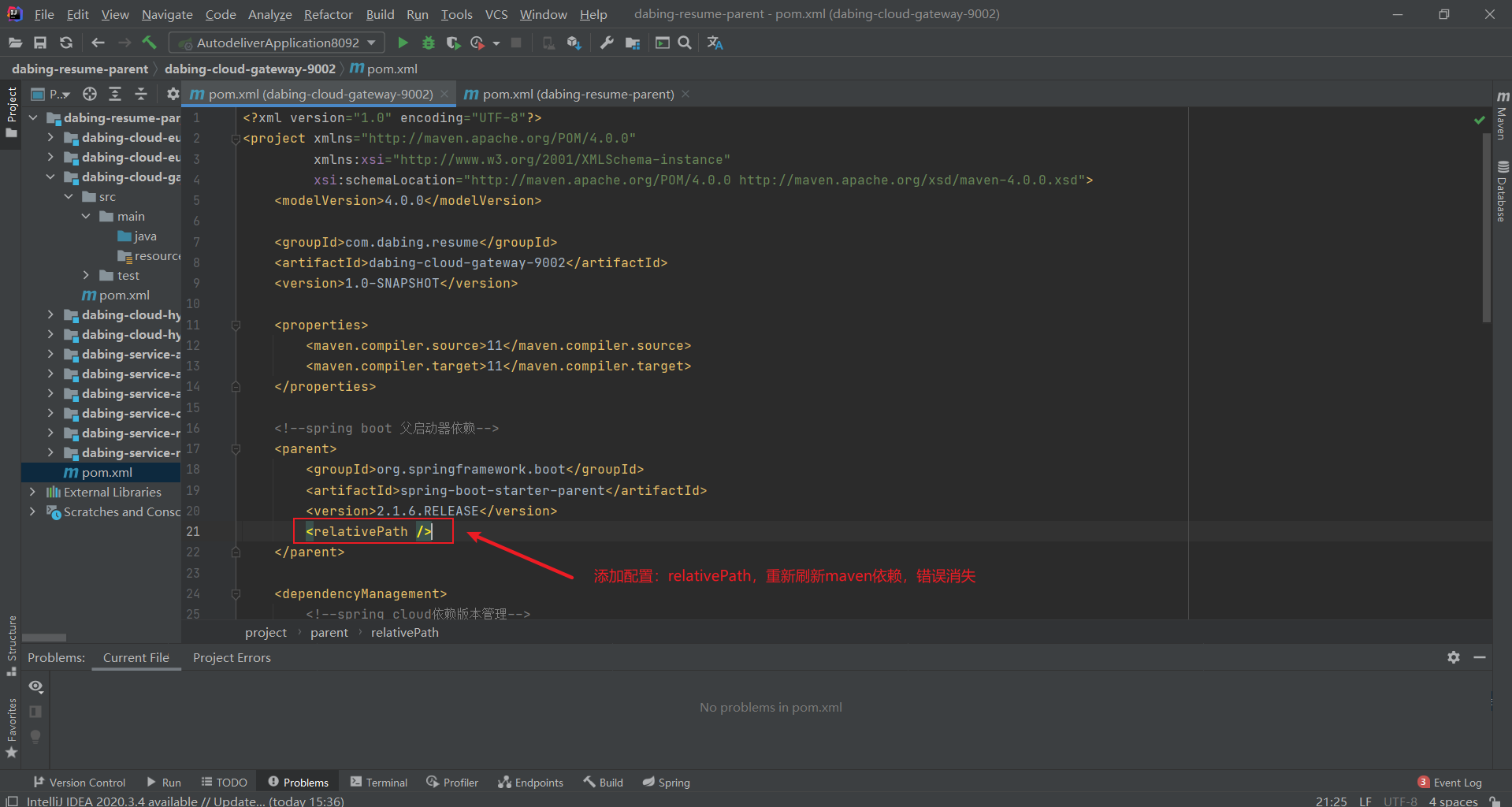Start debugging with the bug icon
This screenshot has height=807, width=1512.
[429, 43]
